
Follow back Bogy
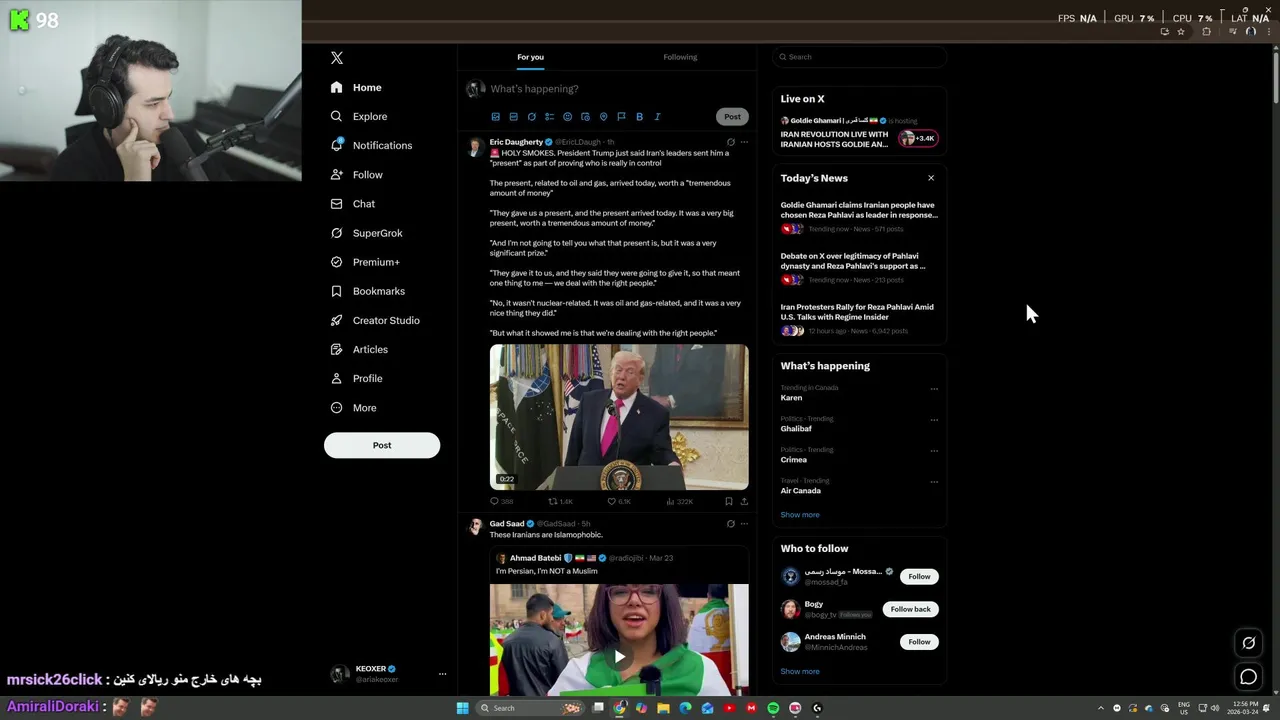click(x=910, y=609)
